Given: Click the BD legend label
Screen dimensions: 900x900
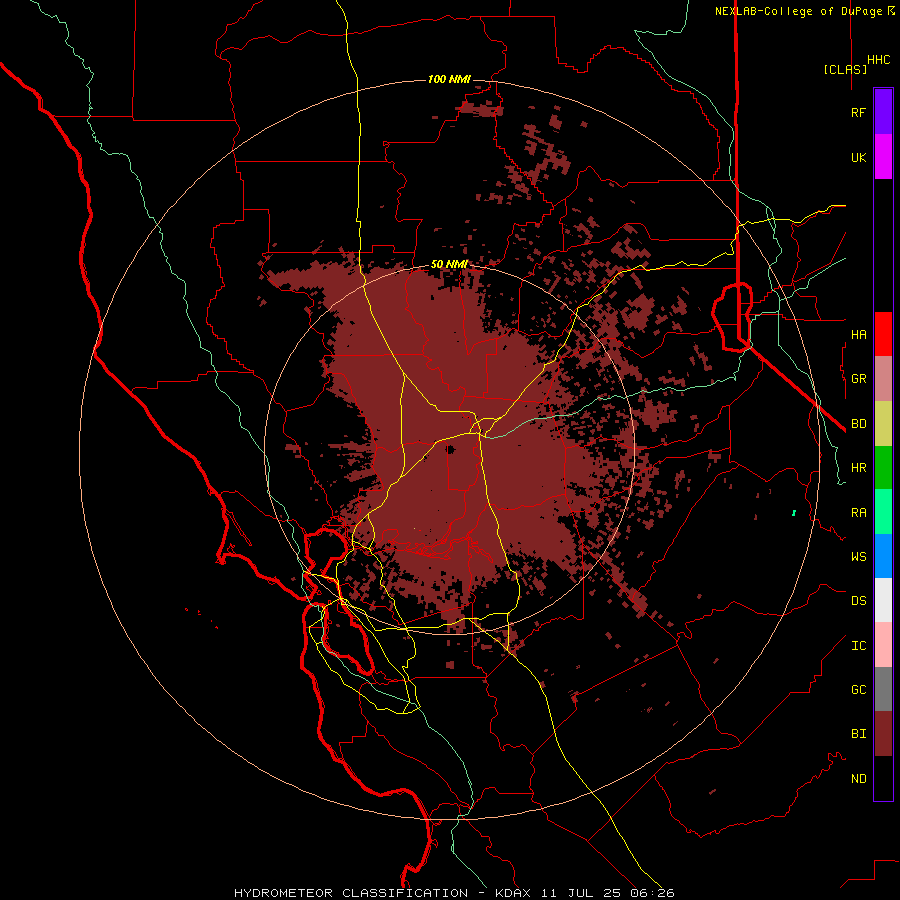Looking at the screenshot, I should 858,424.
